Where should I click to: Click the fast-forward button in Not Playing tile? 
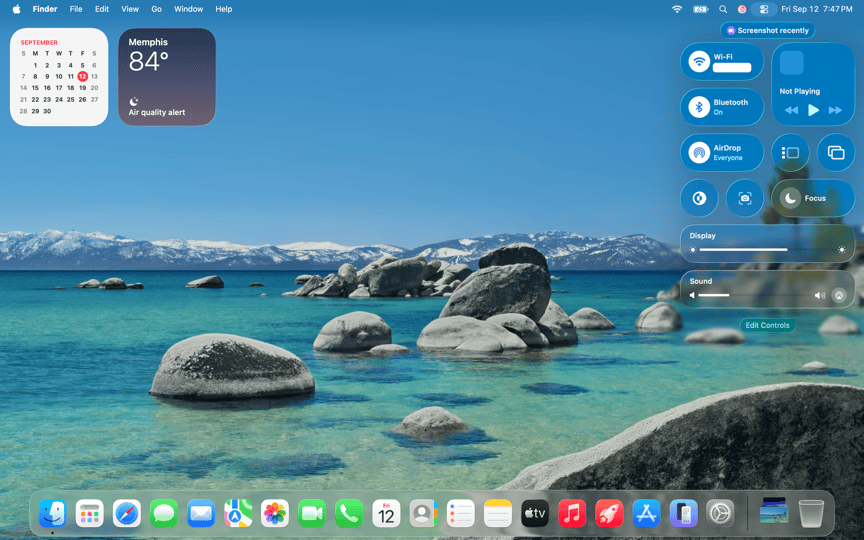(835, 110)
